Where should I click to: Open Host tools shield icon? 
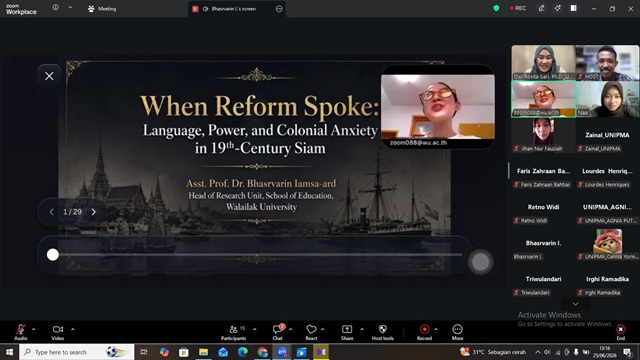coord(382,329)
